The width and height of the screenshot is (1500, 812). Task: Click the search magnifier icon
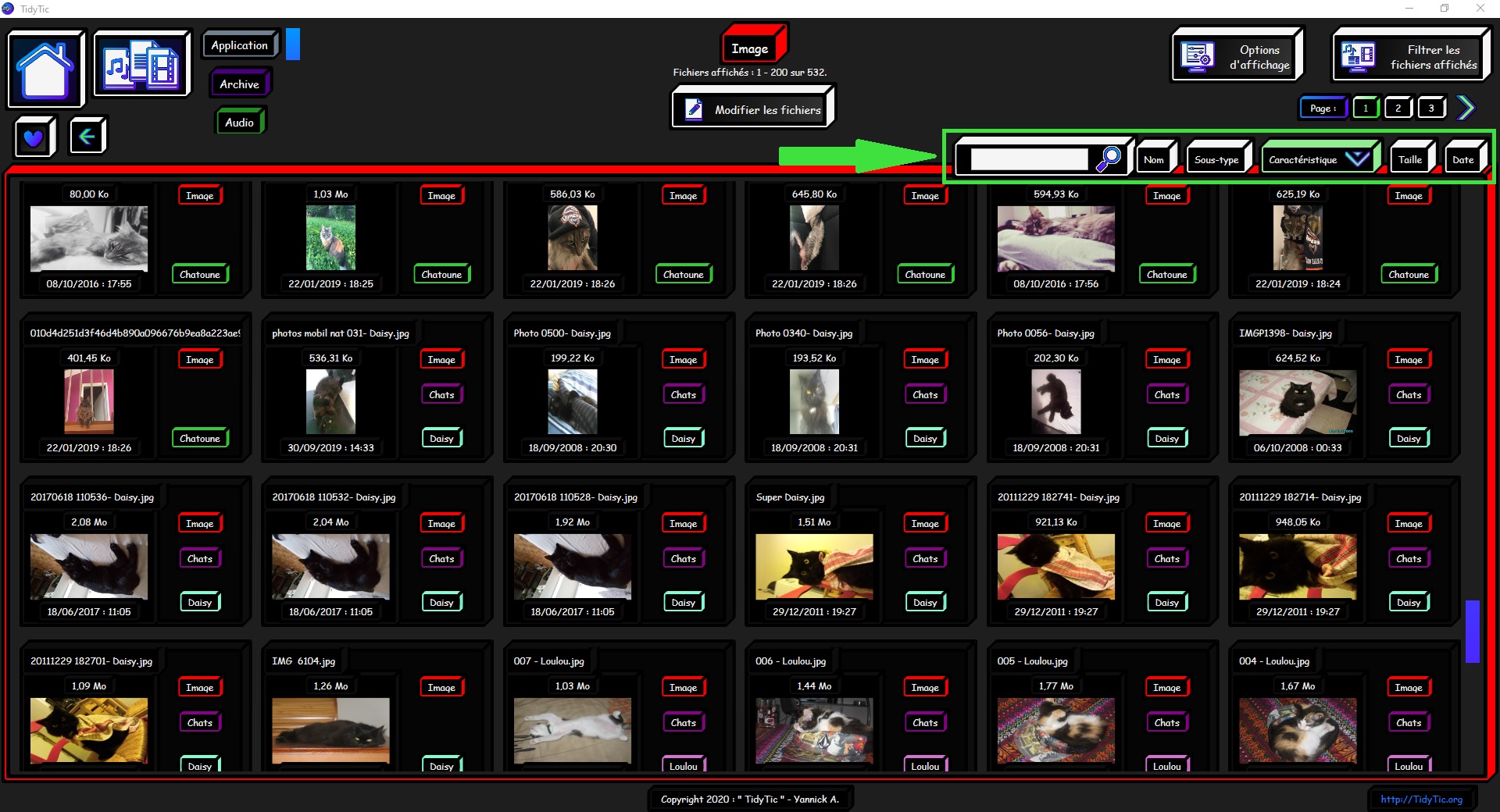(1108, 158)
